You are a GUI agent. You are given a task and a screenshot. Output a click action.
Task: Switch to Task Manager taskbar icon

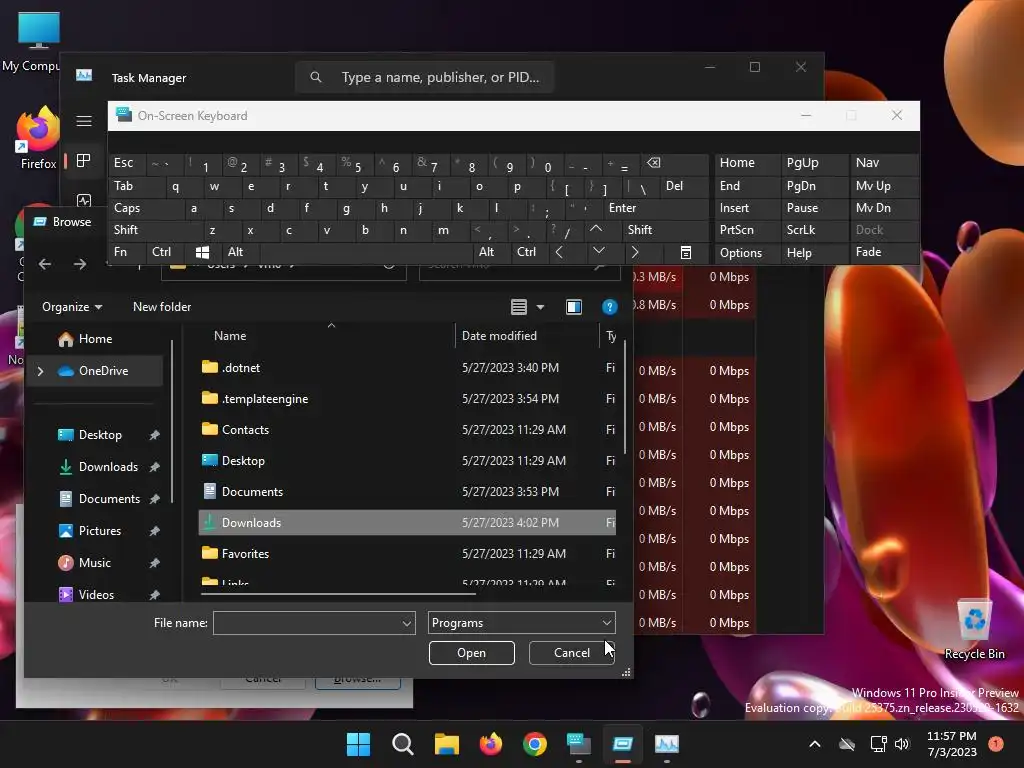point(667,744)
